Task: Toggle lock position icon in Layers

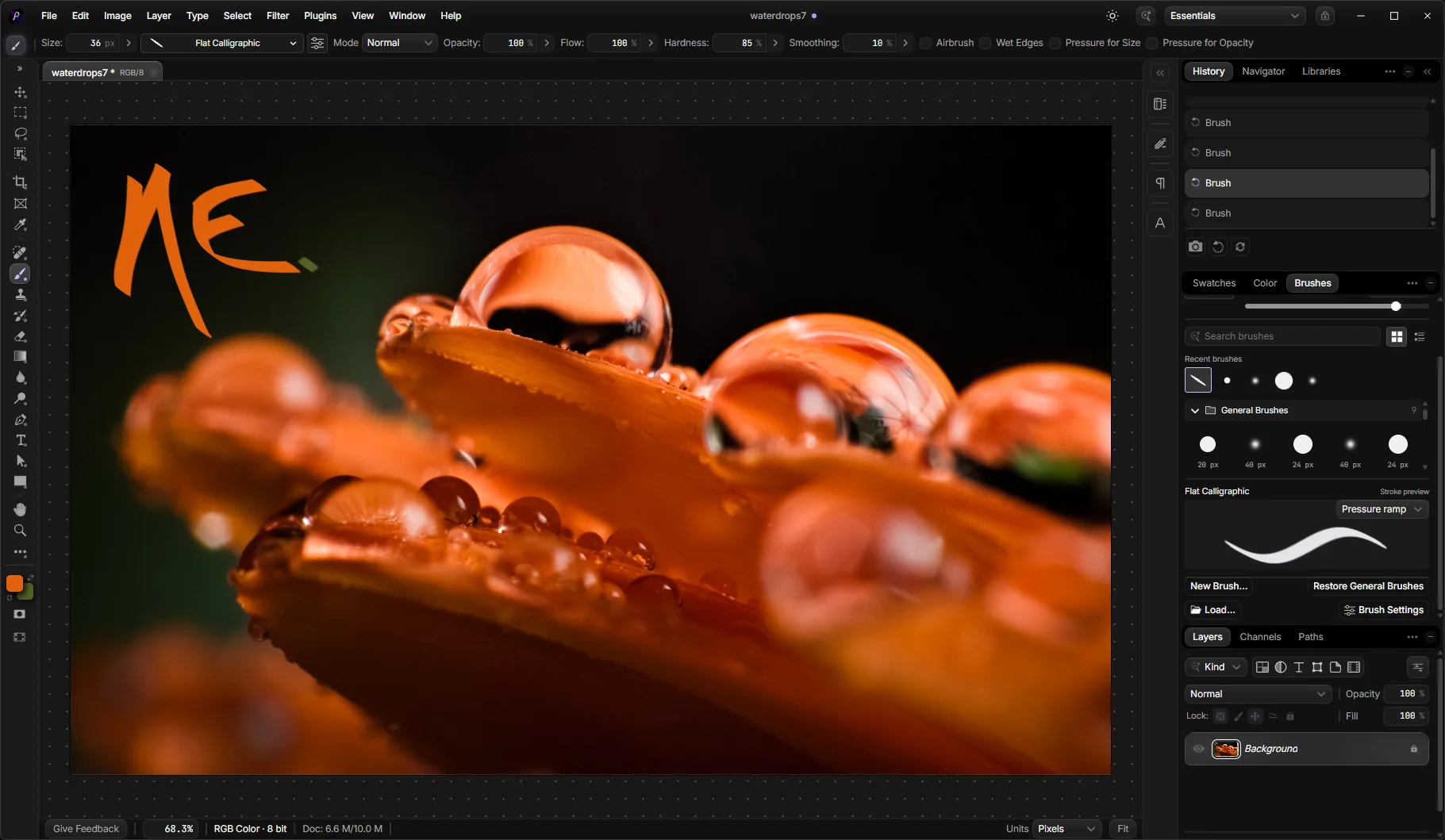Action: (x=1255, y=716)
